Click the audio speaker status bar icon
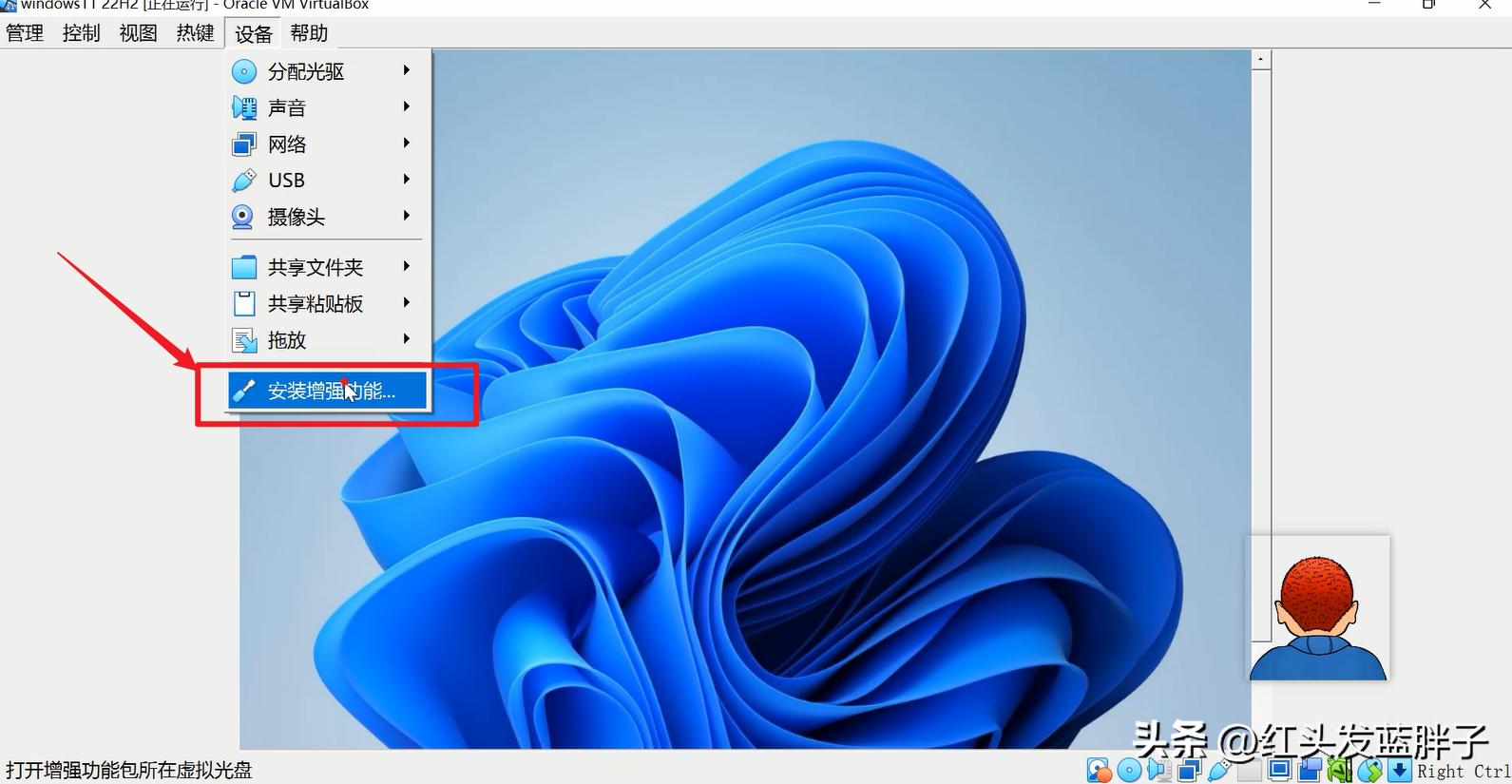 [x=1158, y=771]
